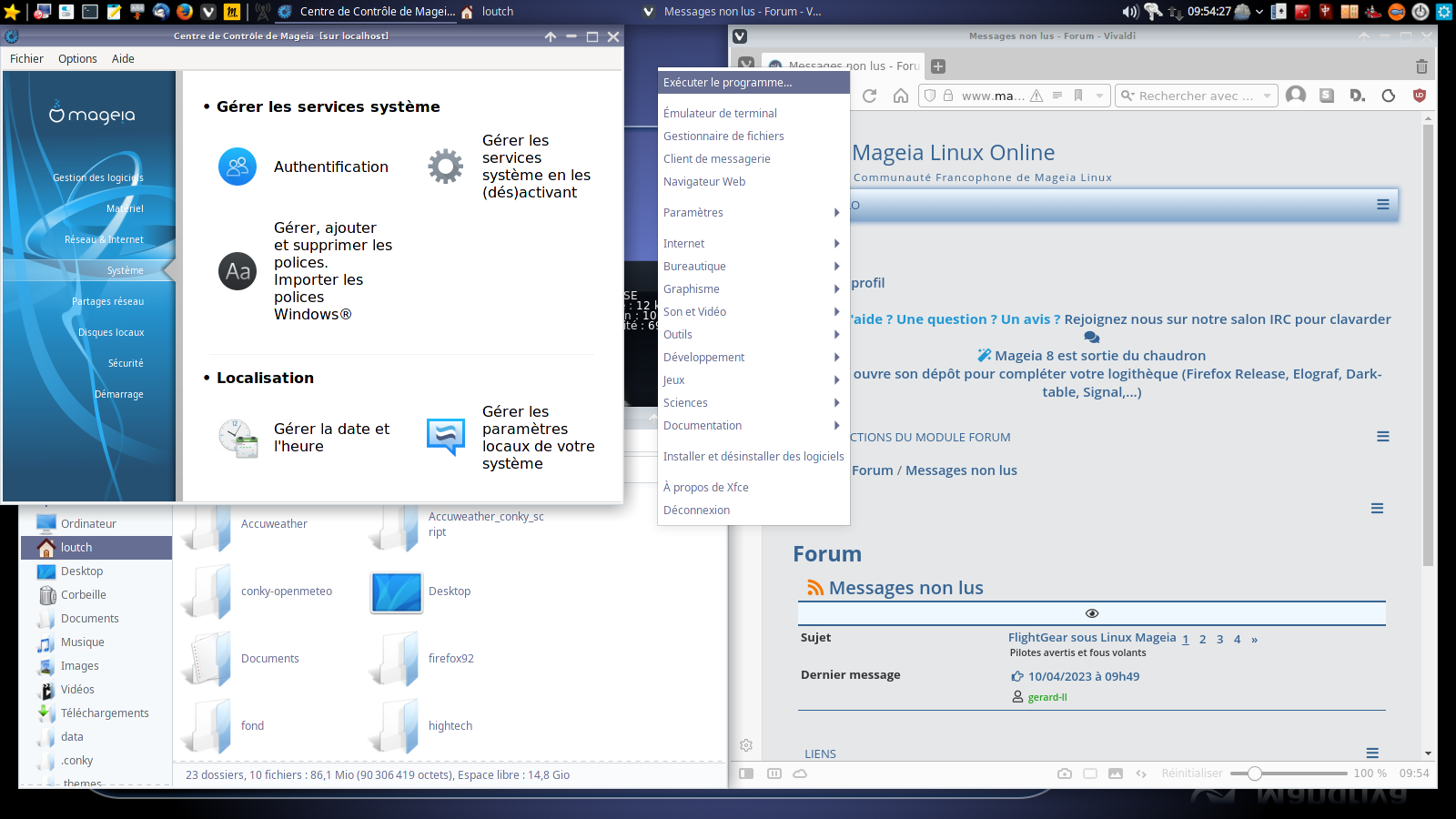Open the closed tabs trash icon in Vivaldi
The height and width of the screenshot is (819, 1456).
click(1421, 66)
